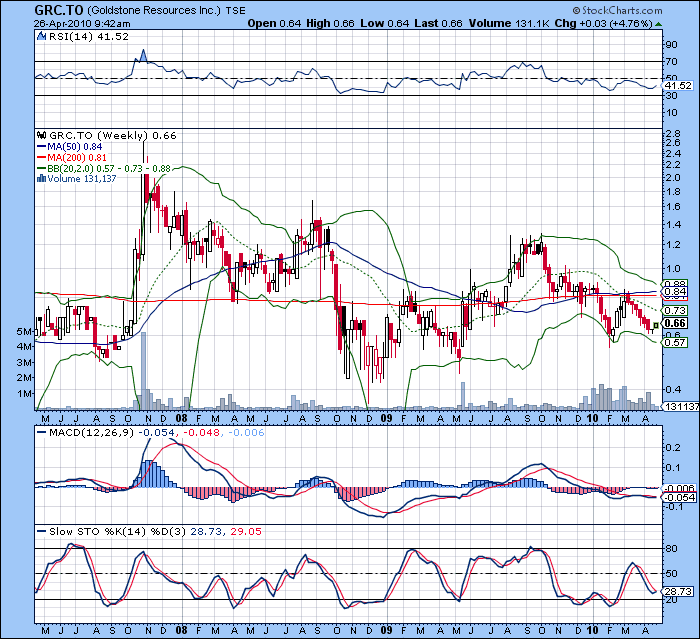This screenshot has width=700, height=639.
Task: Click the TSE exchange label
Action: point(235,11)
